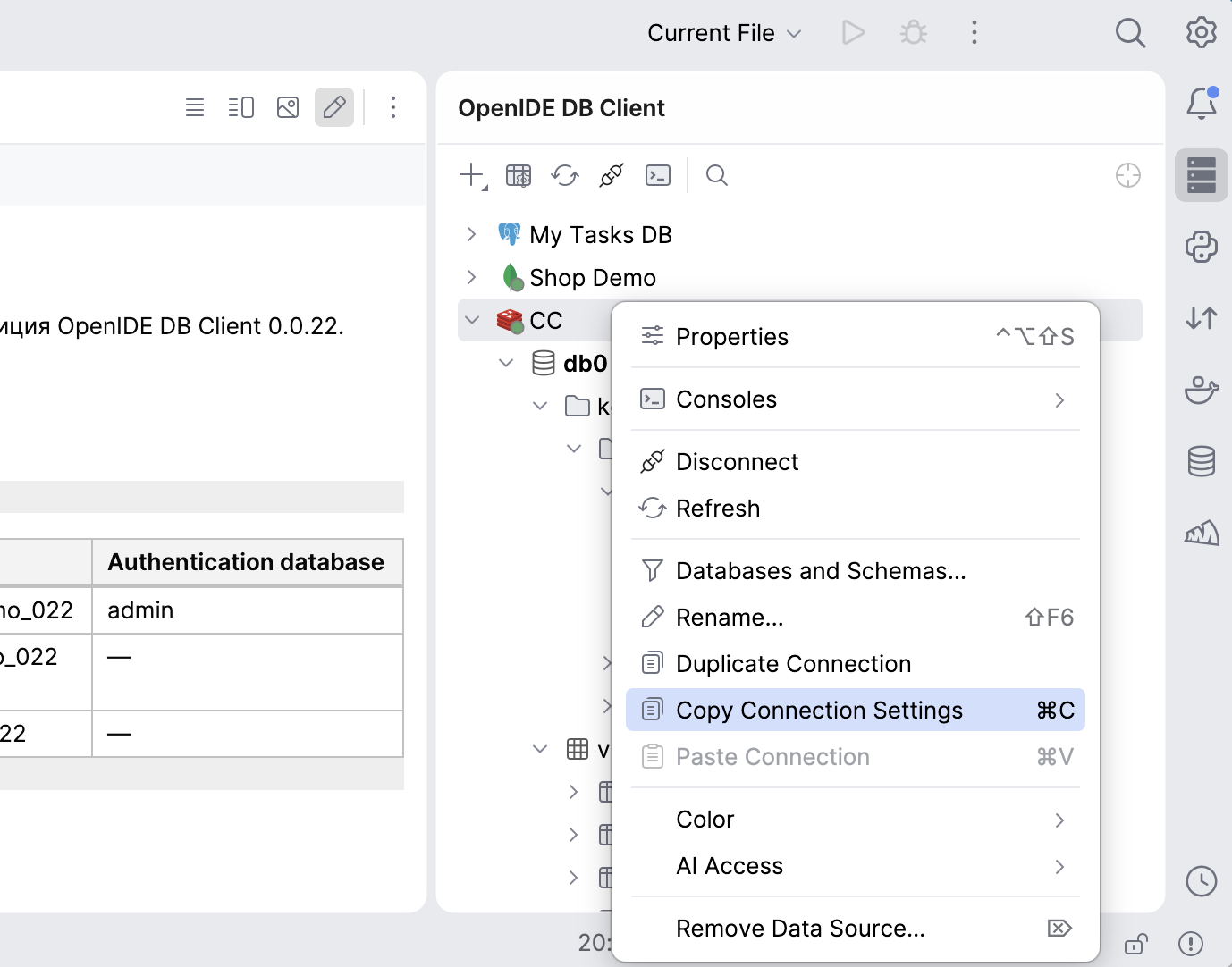1232x967 pixels.
Task: Switch to Editor and Preview mode
Action: point(241,107)
